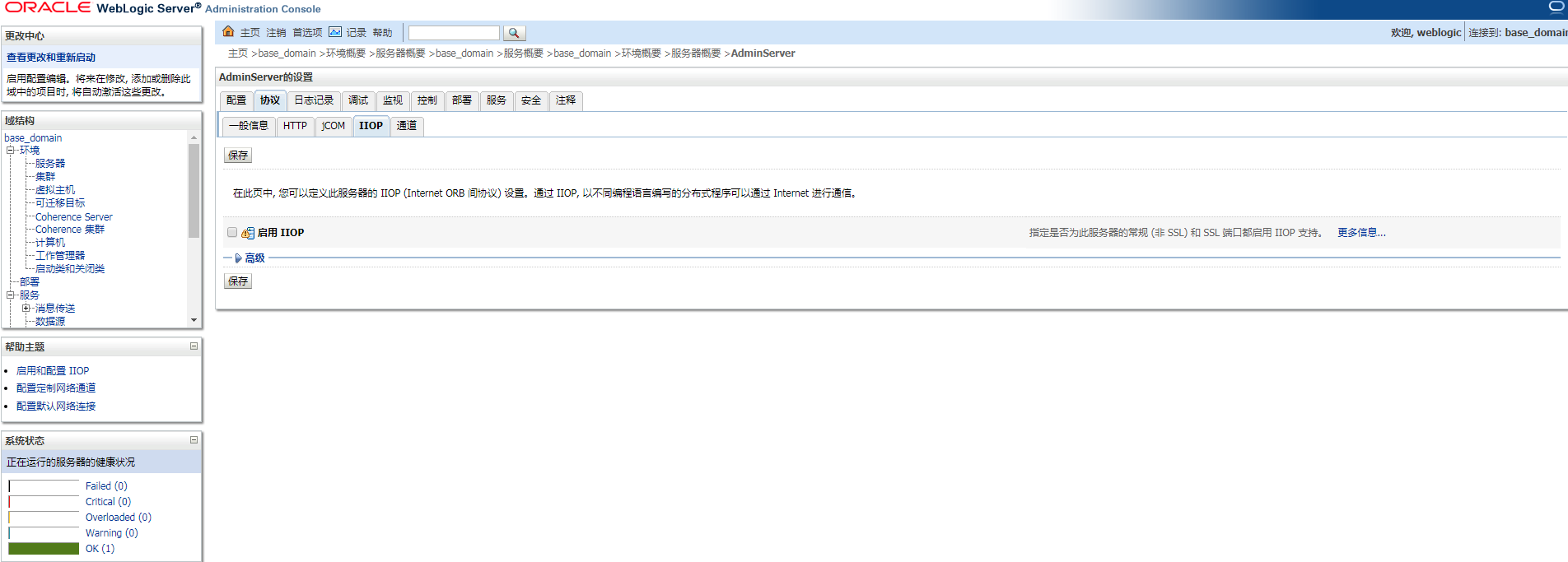
Task: Open the 协议 tab
Action: pyautogui.click(x=270, y=100)
